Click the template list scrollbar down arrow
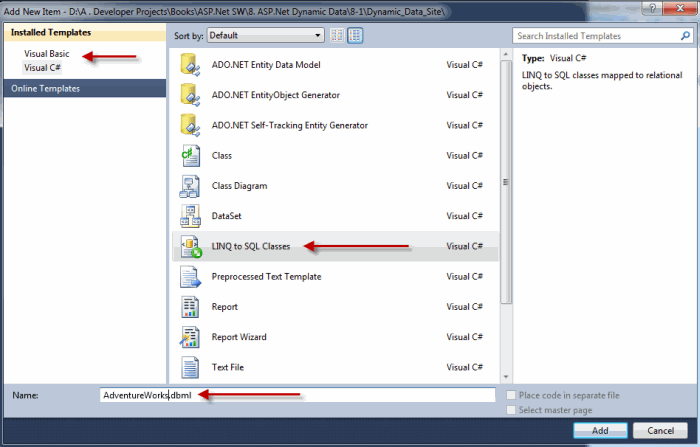The width and height of the screenshot is (700, 447). pyautogui.click(x=505, y=377)
